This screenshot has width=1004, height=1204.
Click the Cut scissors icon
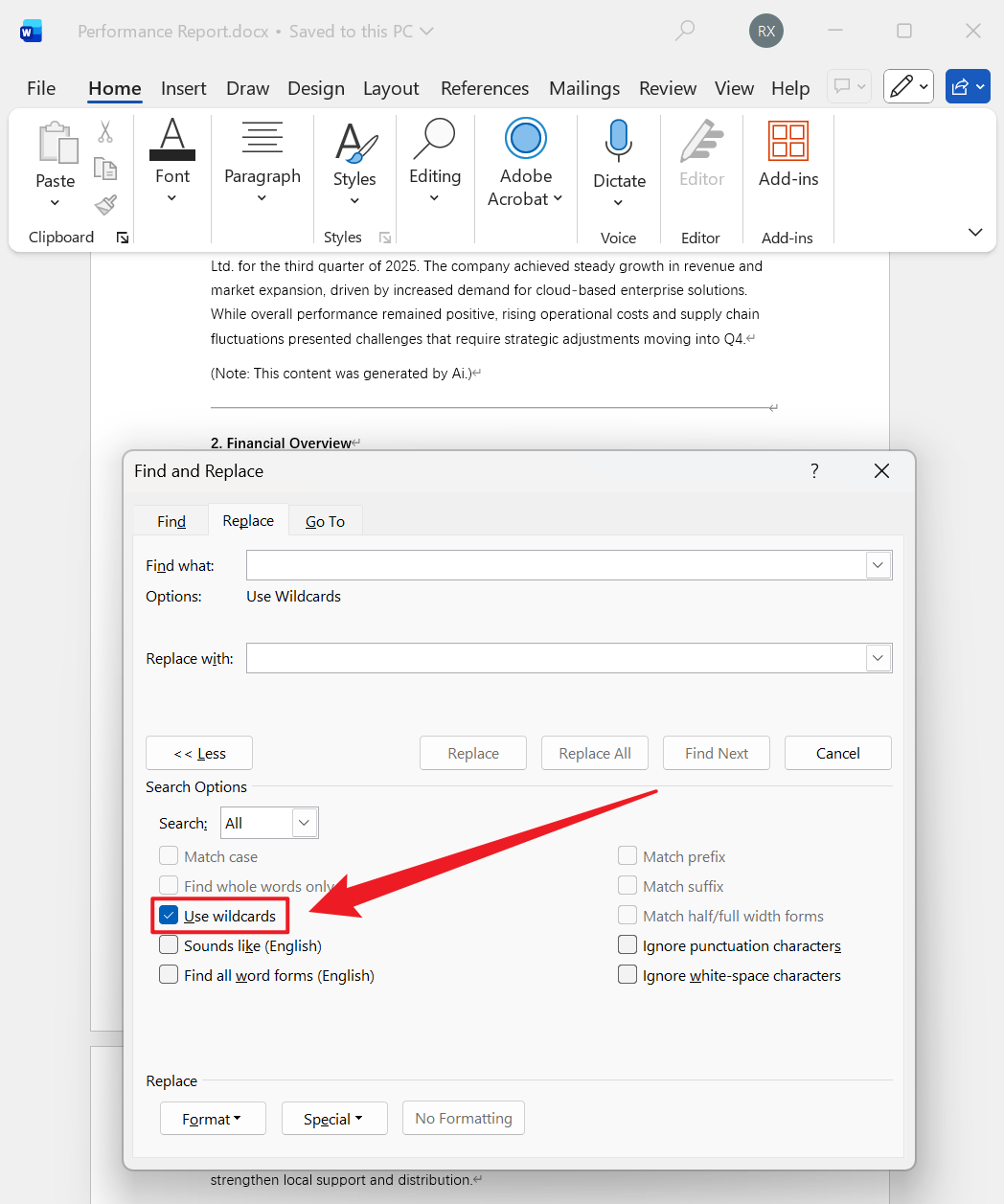click(x=105, y=131)
